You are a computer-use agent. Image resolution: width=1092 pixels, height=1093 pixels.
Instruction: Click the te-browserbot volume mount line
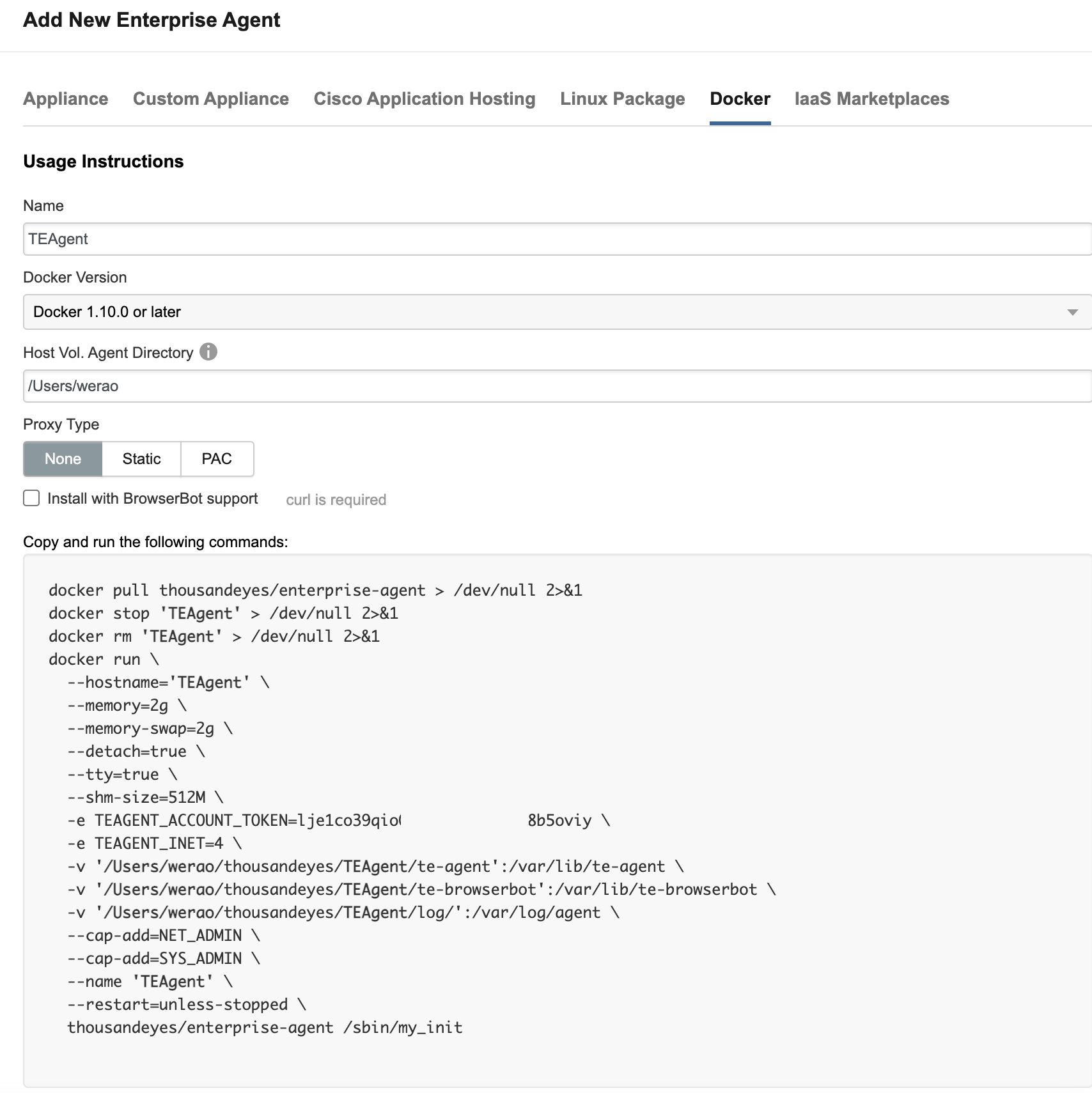tap(422, 889)
